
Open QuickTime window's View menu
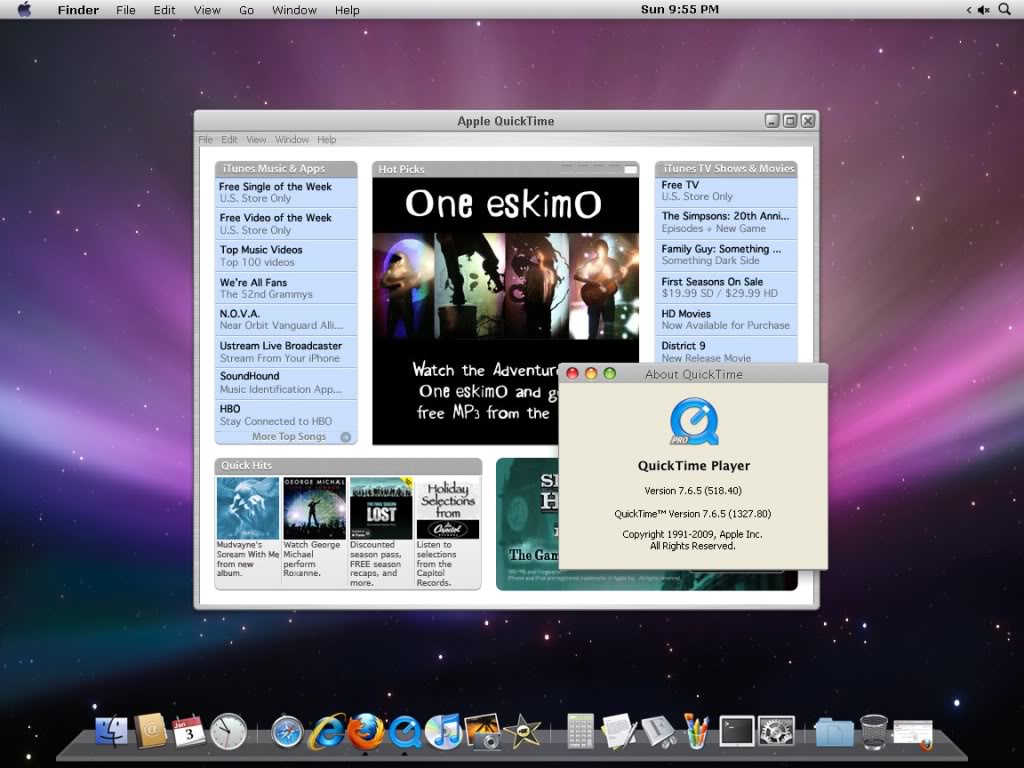pos(256,140)
